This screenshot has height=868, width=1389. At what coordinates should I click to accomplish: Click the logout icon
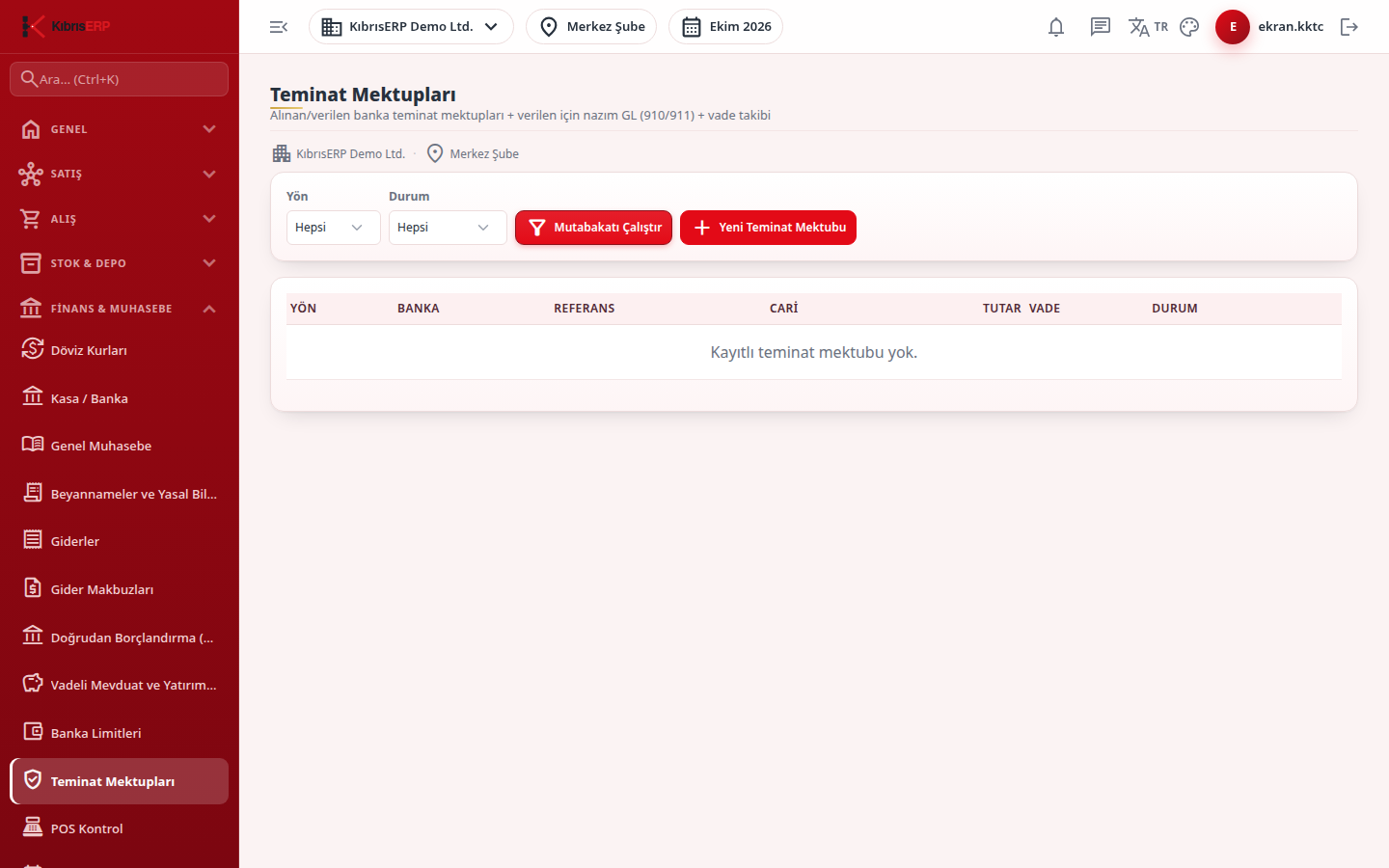(1349, 27)
